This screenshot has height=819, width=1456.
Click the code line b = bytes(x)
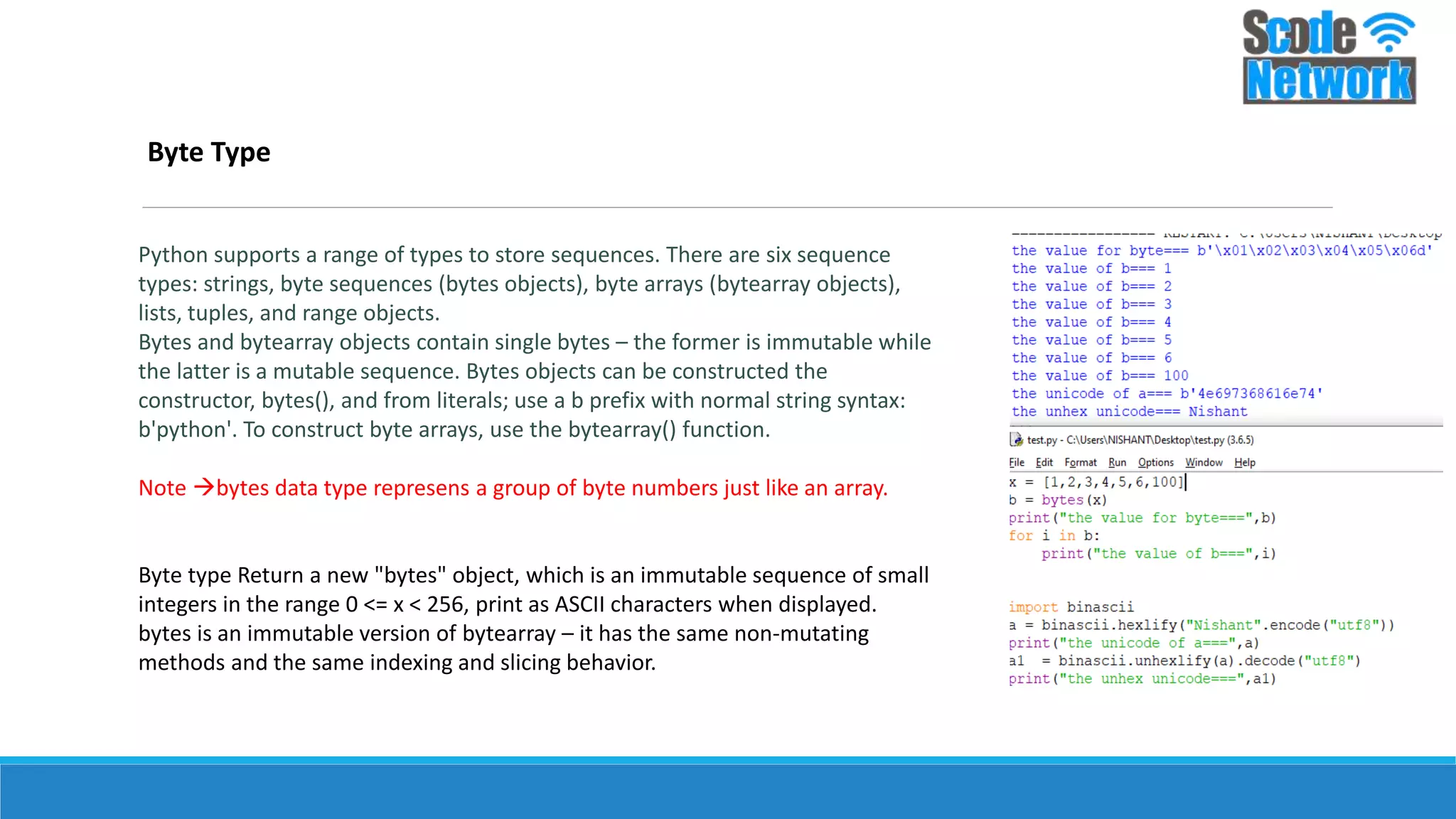pyautogui.click(x=1058, y=500)
